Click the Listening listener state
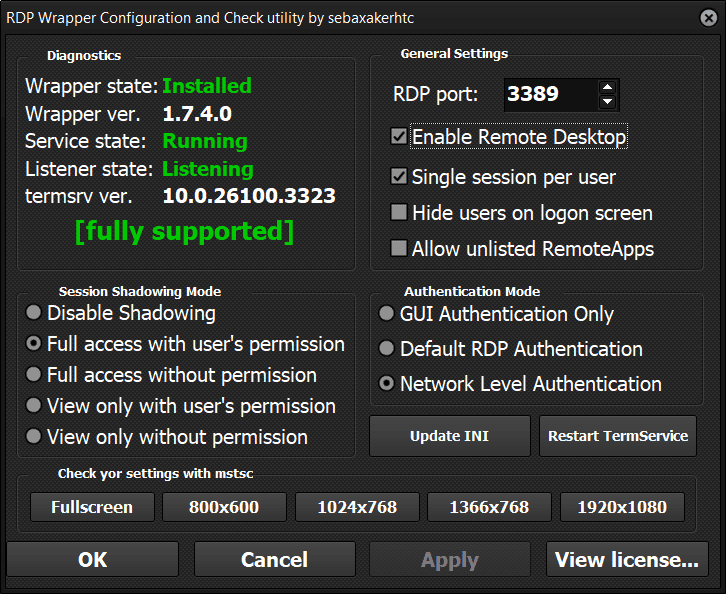 coord(208,169)
